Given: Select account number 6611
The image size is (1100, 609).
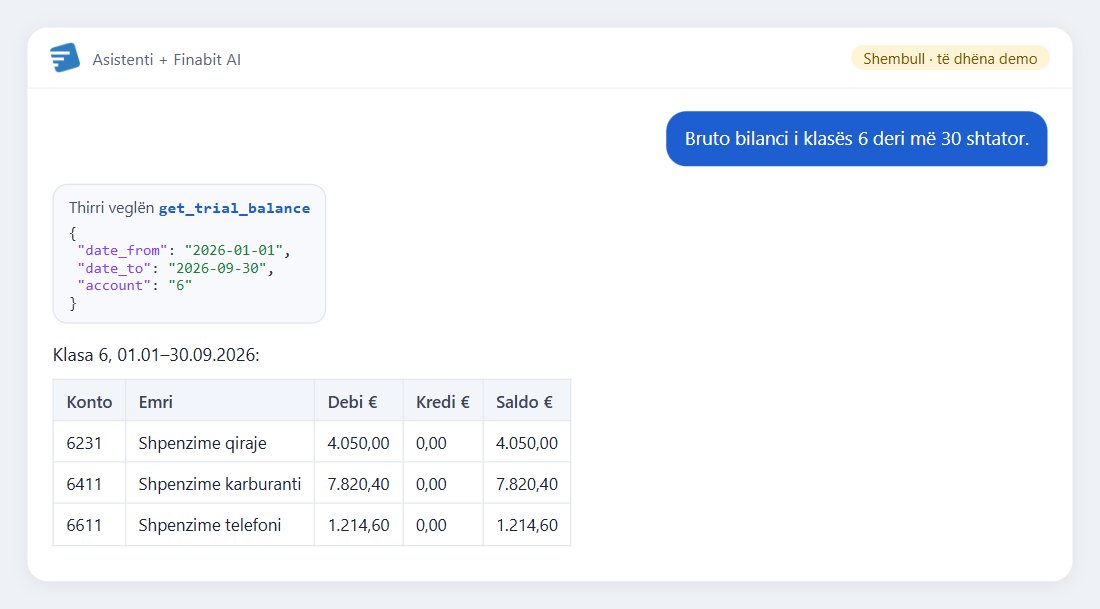Looking at the screenshot, I should click(x=84, y=525).
